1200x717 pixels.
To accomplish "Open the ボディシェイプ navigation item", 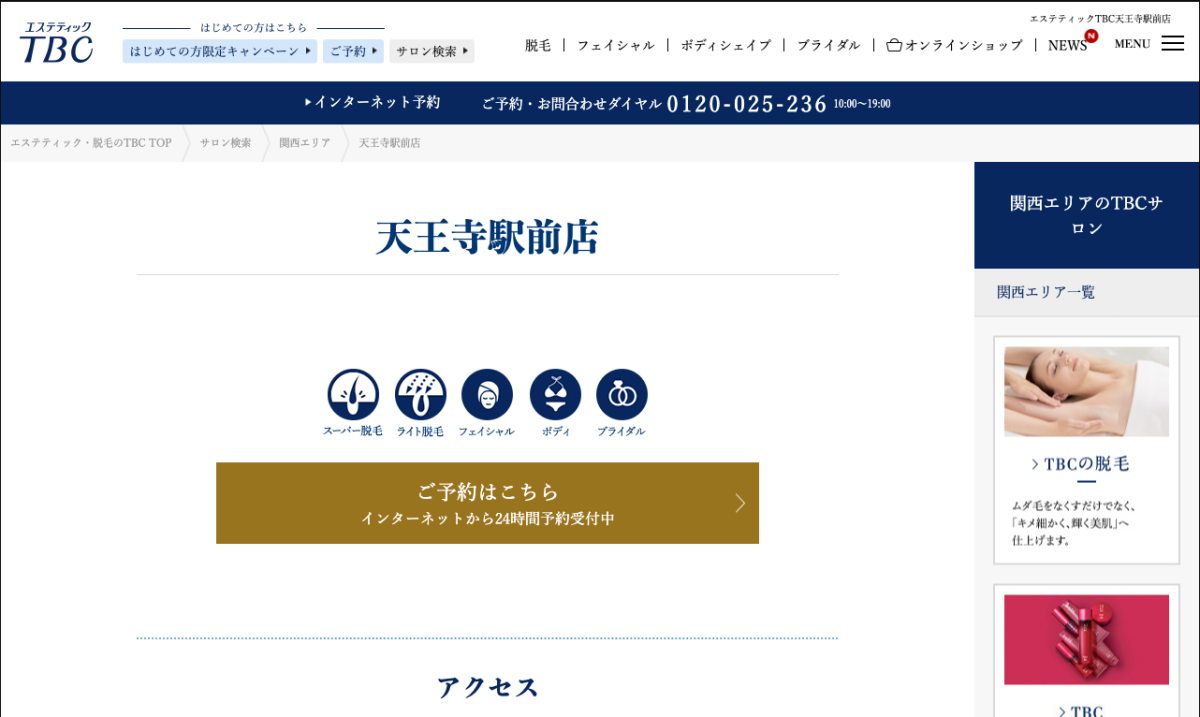I will tap(726, 45).
